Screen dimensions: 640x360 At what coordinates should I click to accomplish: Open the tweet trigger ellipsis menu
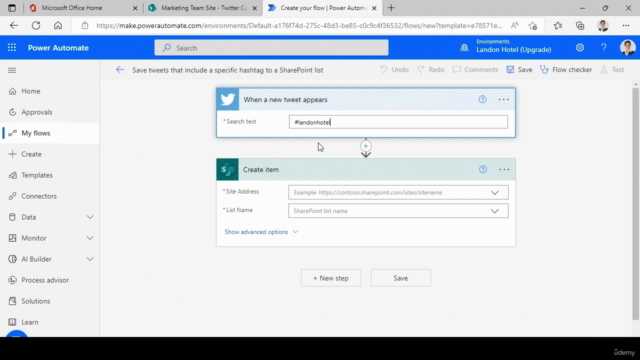pyautogui.click(x=504, y=100)
